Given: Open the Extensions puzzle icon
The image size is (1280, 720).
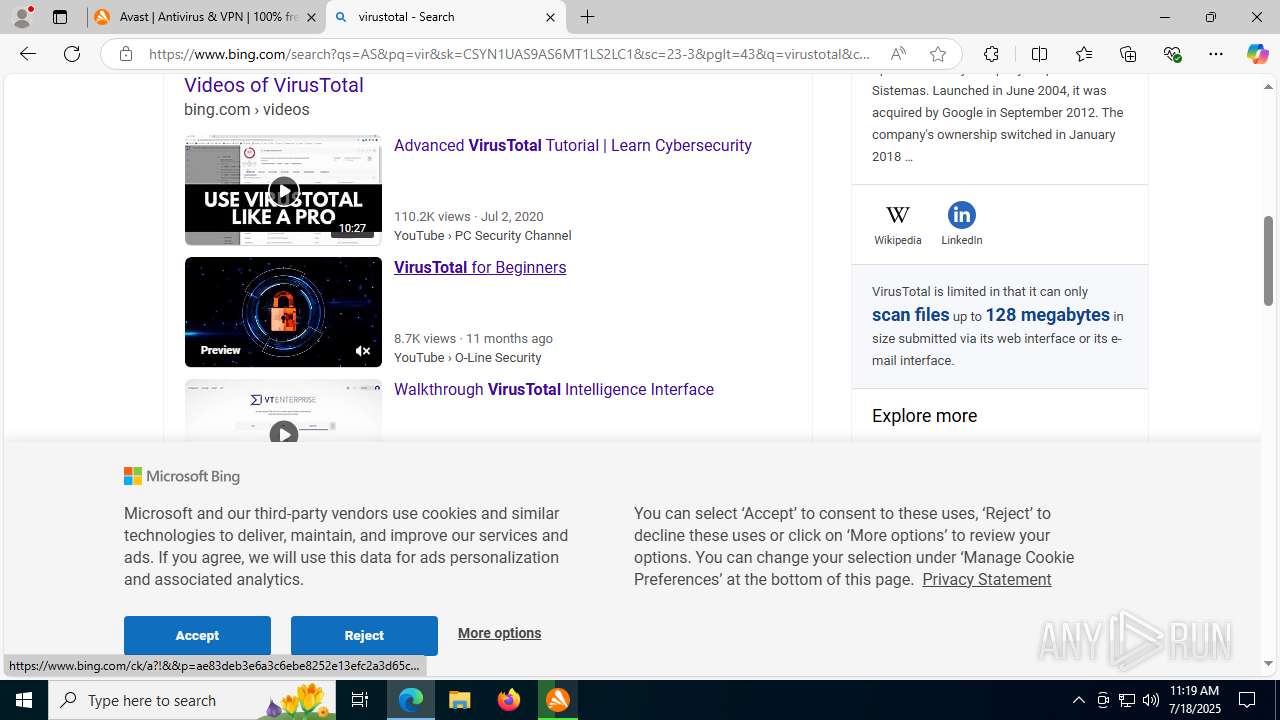Looking at the screenshot, I should 991,54.
